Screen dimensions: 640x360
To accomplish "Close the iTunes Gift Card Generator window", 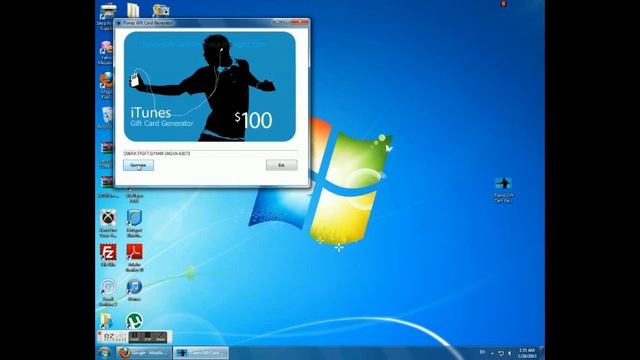I will point(301,22).
